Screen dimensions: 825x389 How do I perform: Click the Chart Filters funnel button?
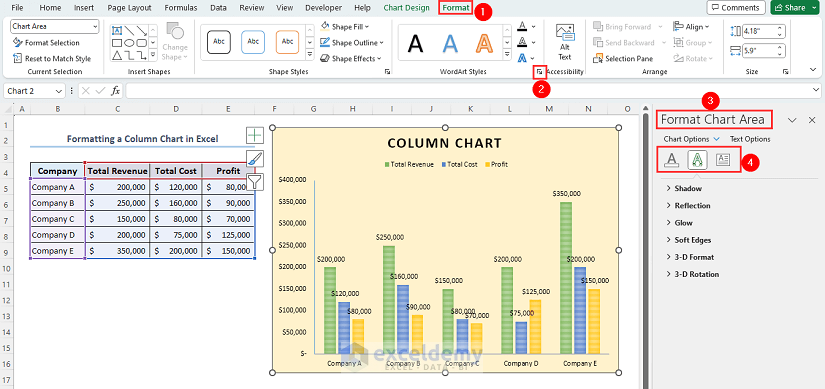click(x=255, y=182)
